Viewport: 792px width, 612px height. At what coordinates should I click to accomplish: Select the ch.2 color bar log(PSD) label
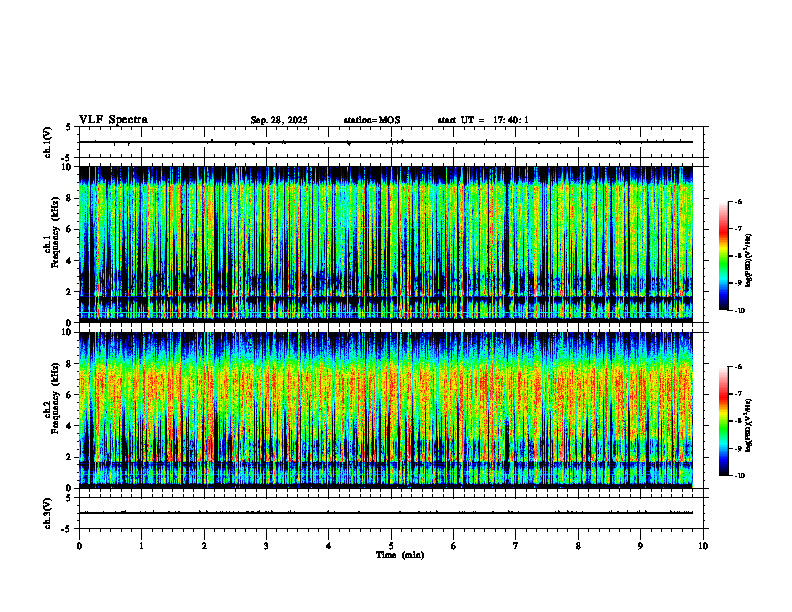coord(749,426)
